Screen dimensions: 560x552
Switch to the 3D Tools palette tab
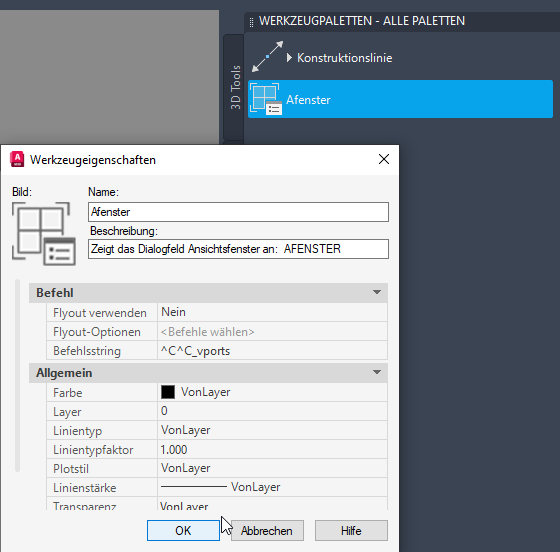pyautogui.click(x=235, y=87)
